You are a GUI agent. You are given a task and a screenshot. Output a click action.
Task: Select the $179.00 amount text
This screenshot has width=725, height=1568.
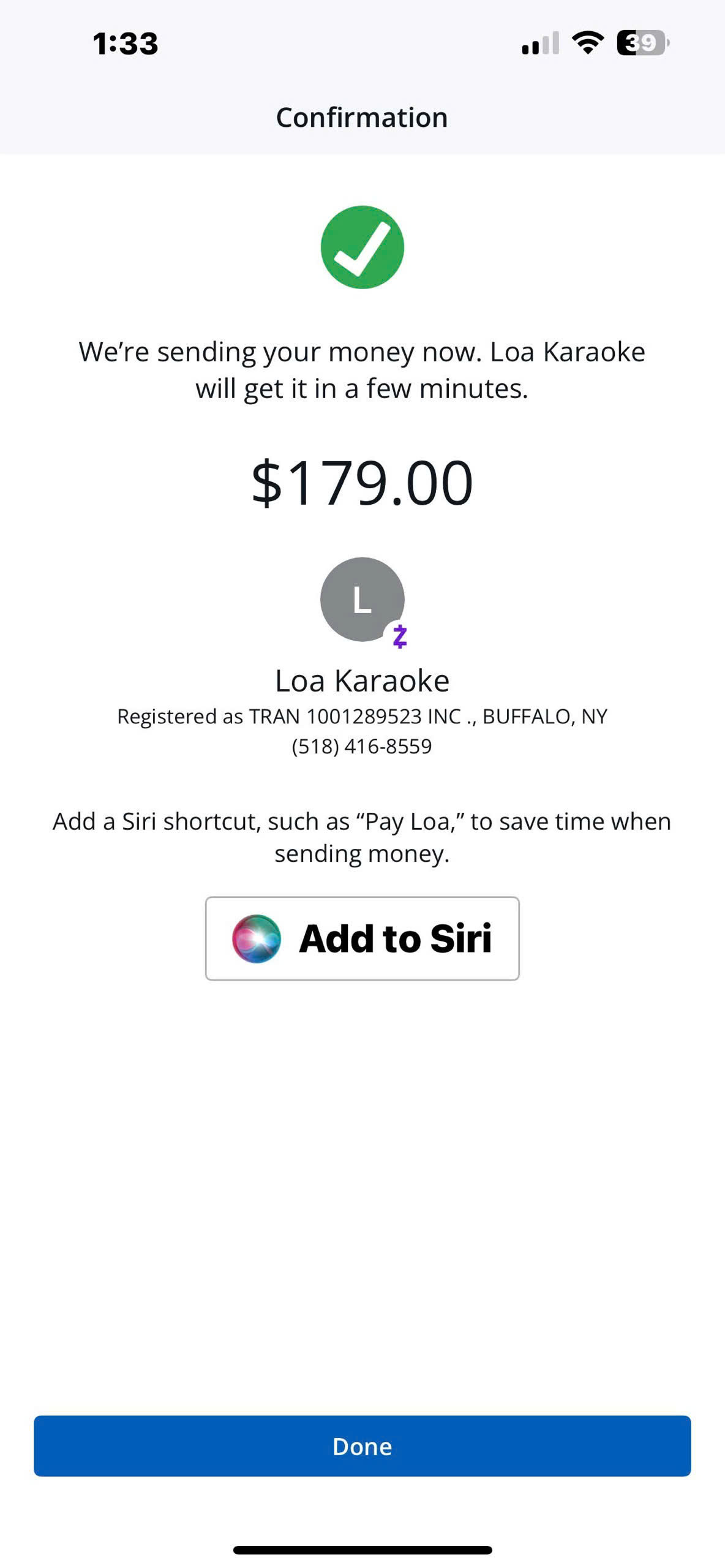(x=362, y=483)
